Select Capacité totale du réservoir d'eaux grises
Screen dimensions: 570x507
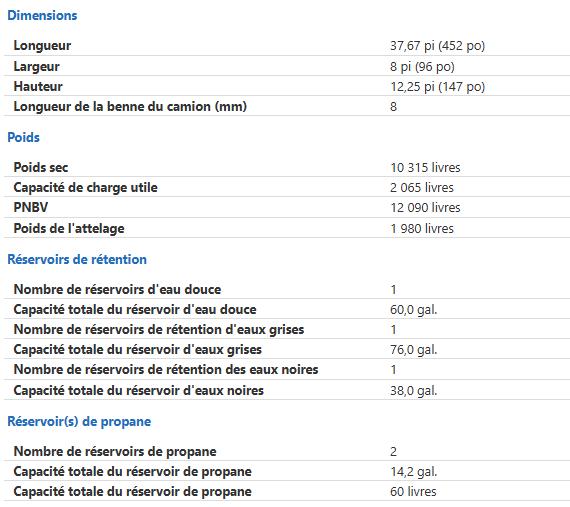coord(137,350)
